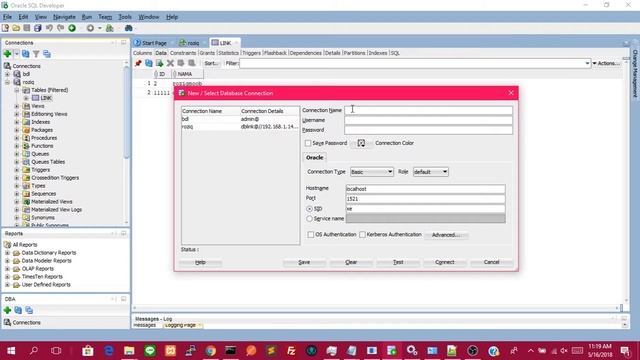Click the Delete Selected Row X icon
Viewport: 640px width, 360px height.
(170, 63)
